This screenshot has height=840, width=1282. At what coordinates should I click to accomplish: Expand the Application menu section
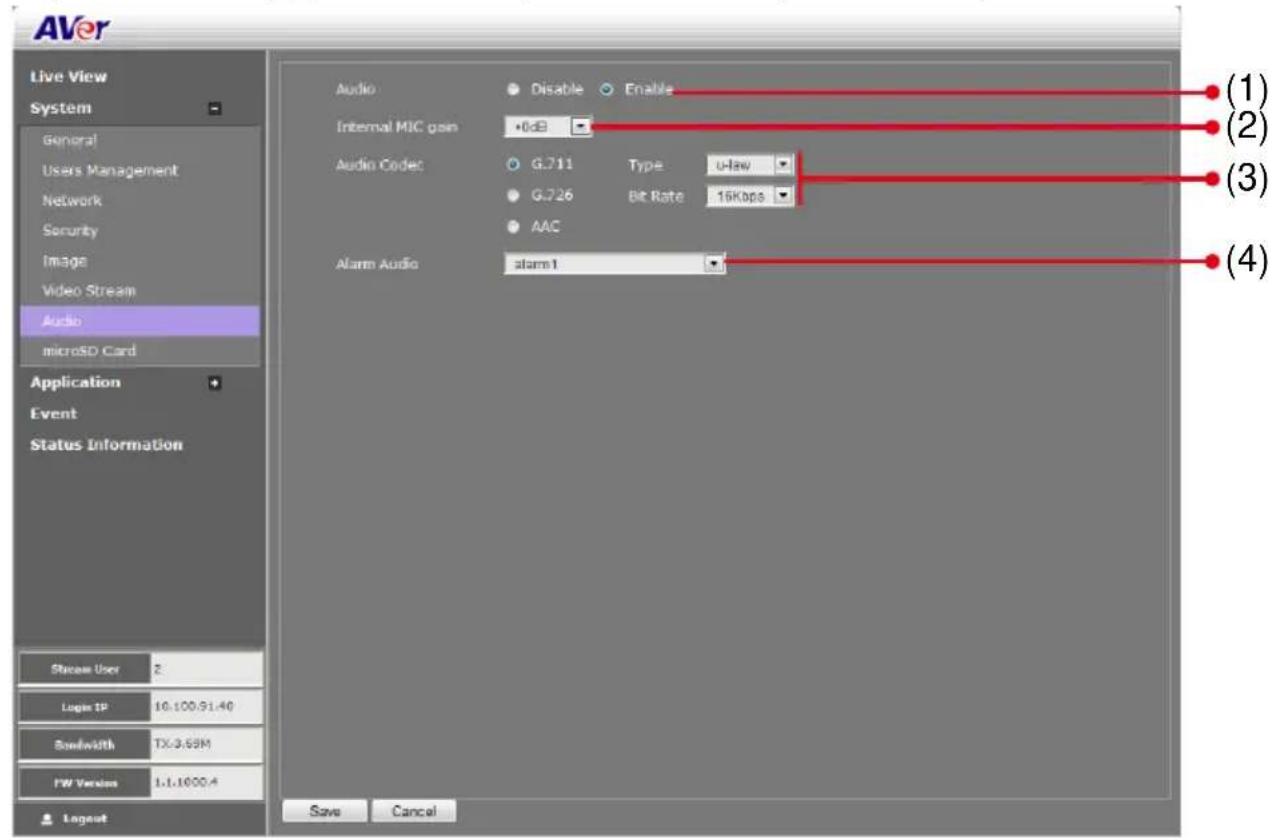pos(213,383)
